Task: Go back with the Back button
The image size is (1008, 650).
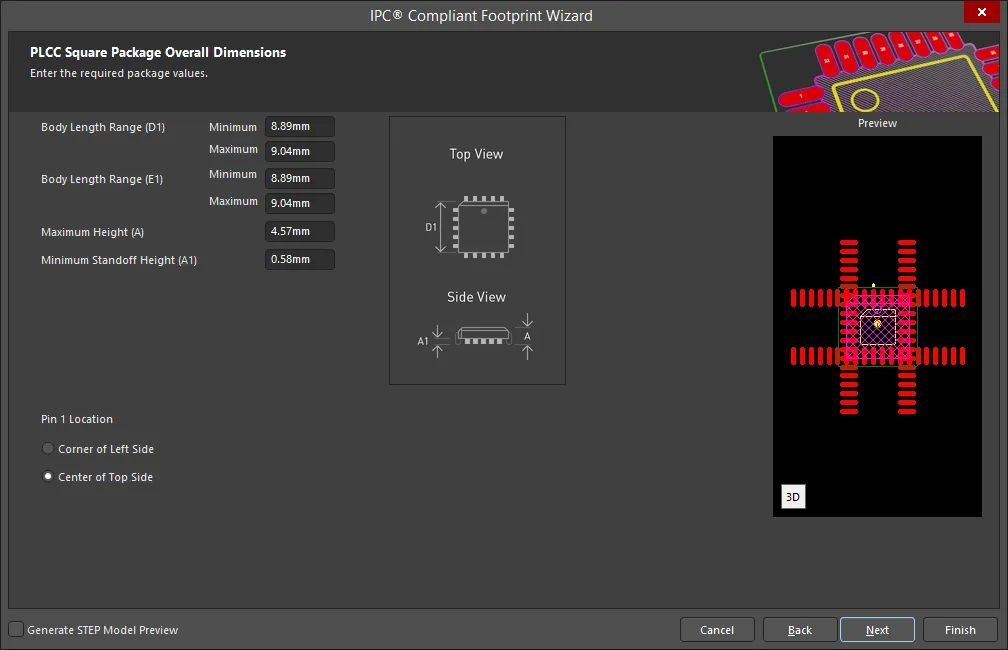Action: 800,629
